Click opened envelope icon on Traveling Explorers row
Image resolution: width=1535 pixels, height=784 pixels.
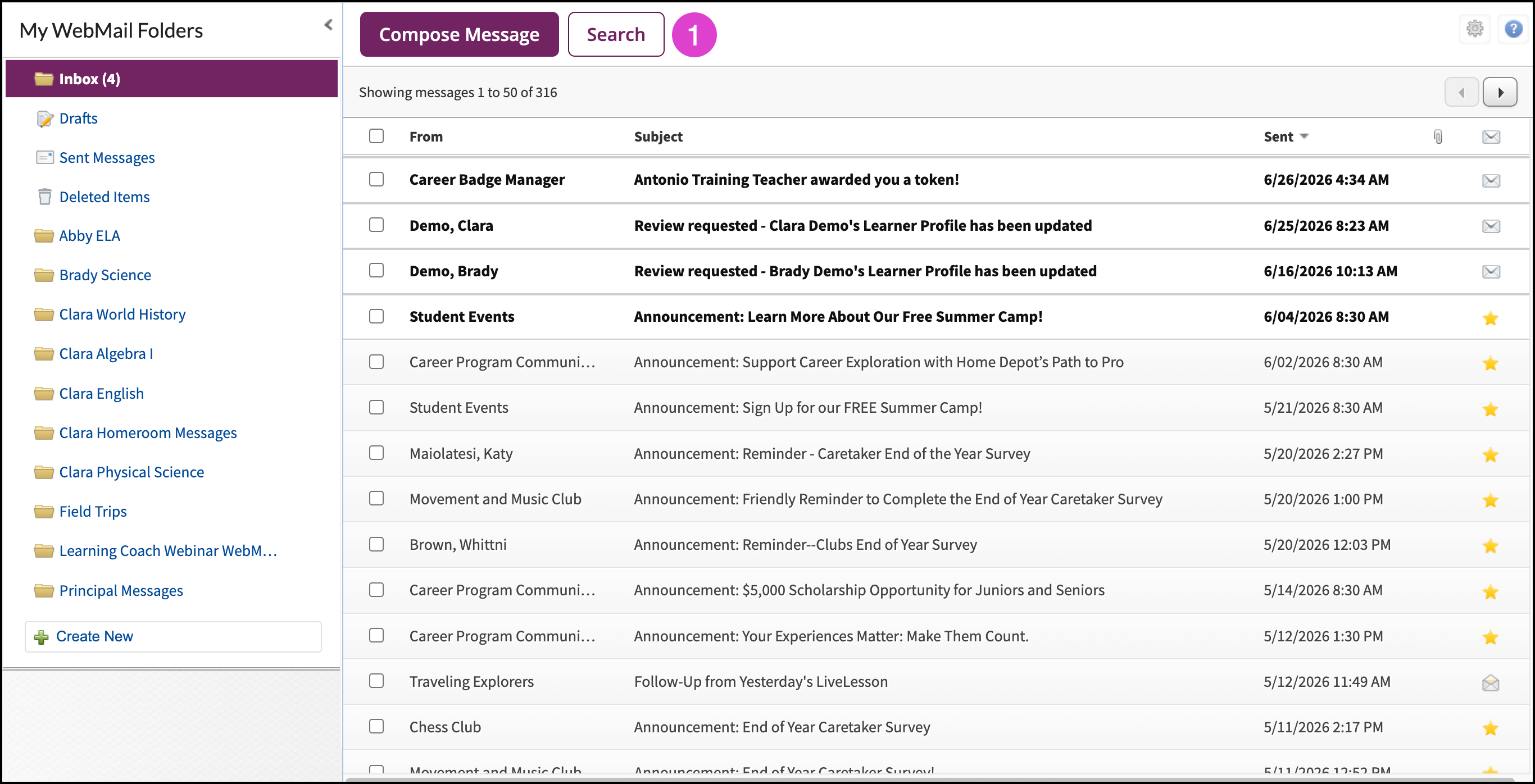point(1490,683)
